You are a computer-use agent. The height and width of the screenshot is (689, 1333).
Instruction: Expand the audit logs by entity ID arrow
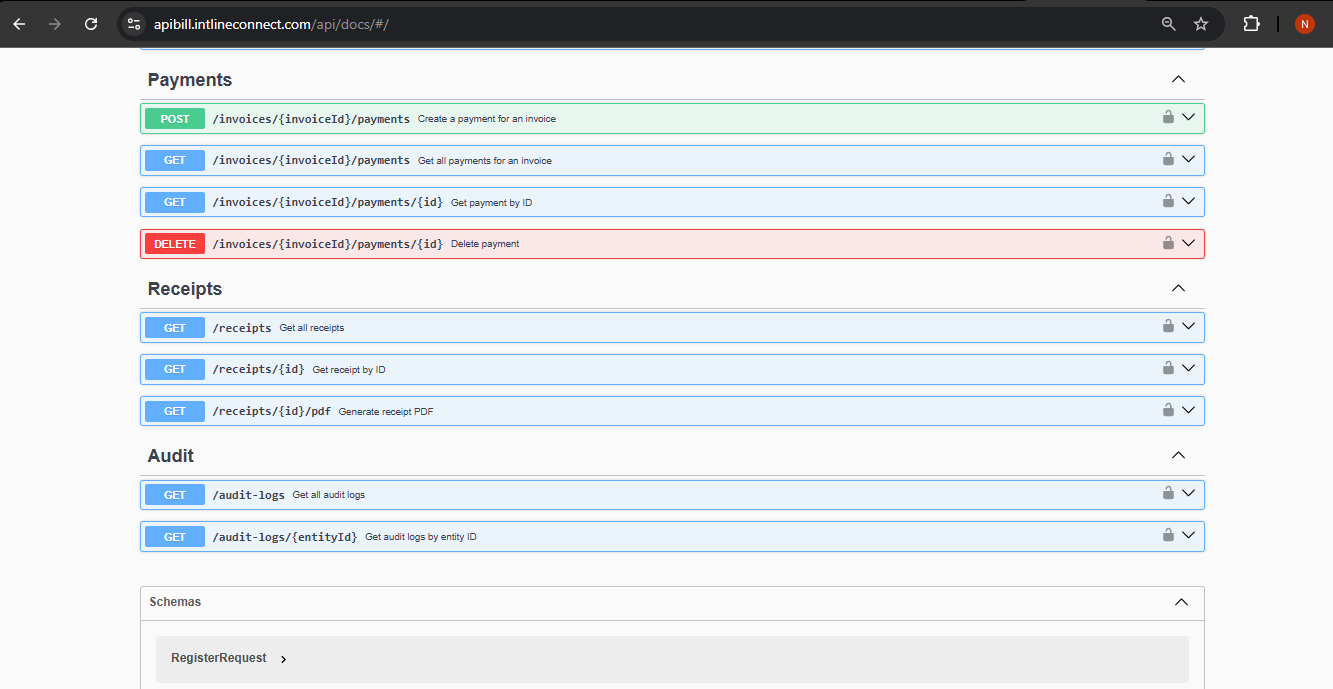[1188, 535]
